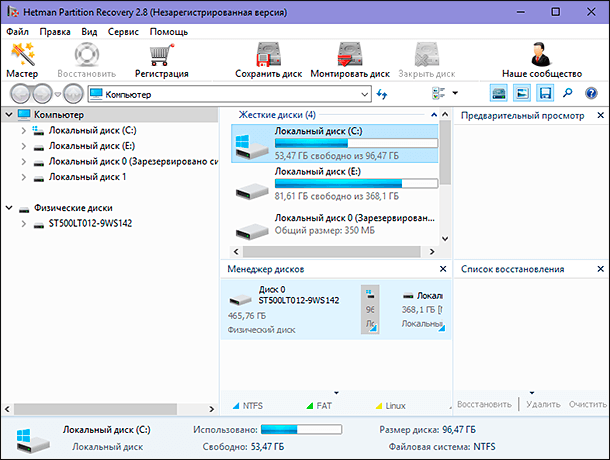
Task: Click Удалить button in recovery list
Action: coord(543,404)
